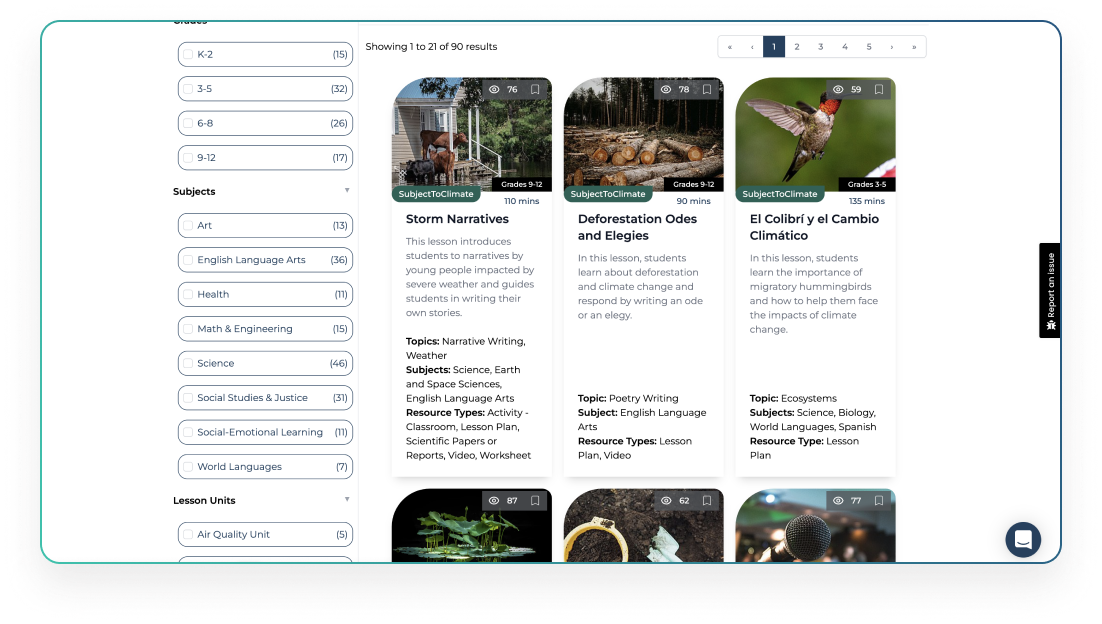Image resolution: width=1102 pixels, height=624 pixels.
Task: Click the Report an issue button
Action: point(1050,290)
